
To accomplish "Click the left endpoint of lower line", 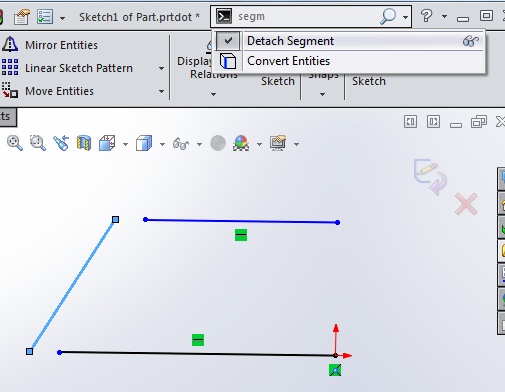I will pos(59,352).
